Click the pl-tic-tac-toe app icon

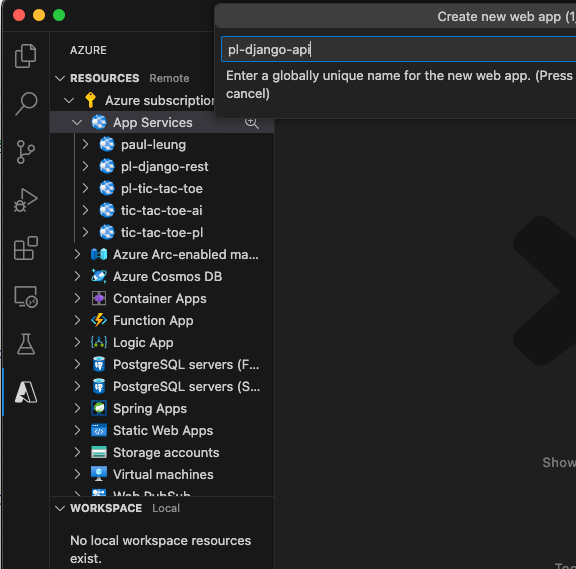(107, 188)
